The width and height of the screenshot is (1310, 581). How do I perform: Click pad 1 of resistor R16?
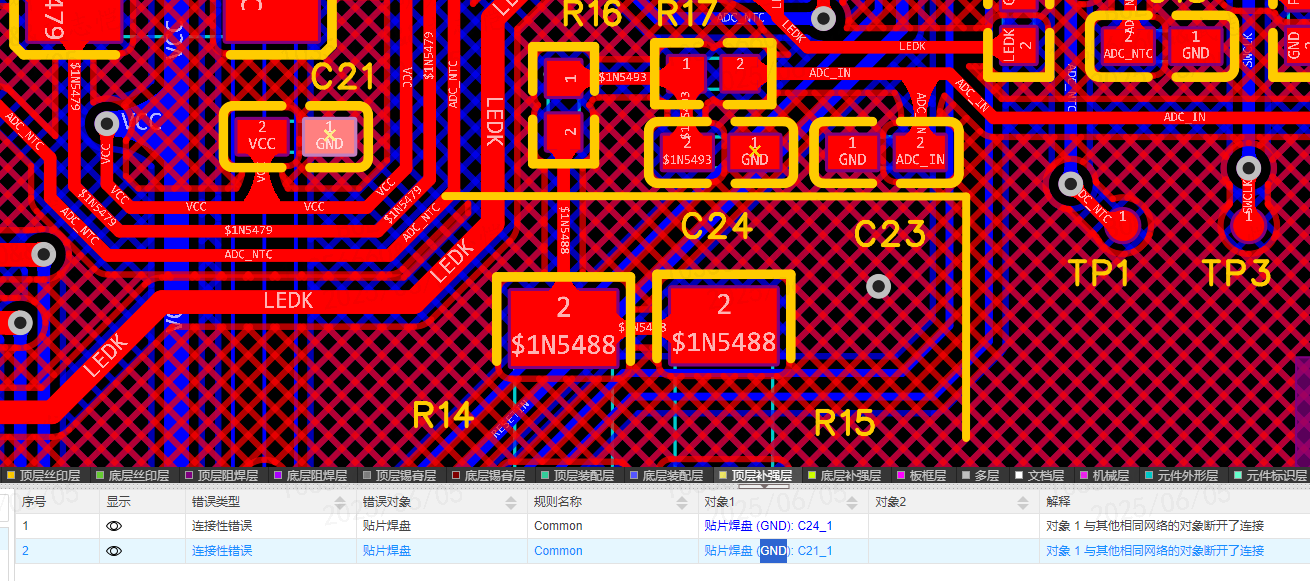[x=570, y=77]
